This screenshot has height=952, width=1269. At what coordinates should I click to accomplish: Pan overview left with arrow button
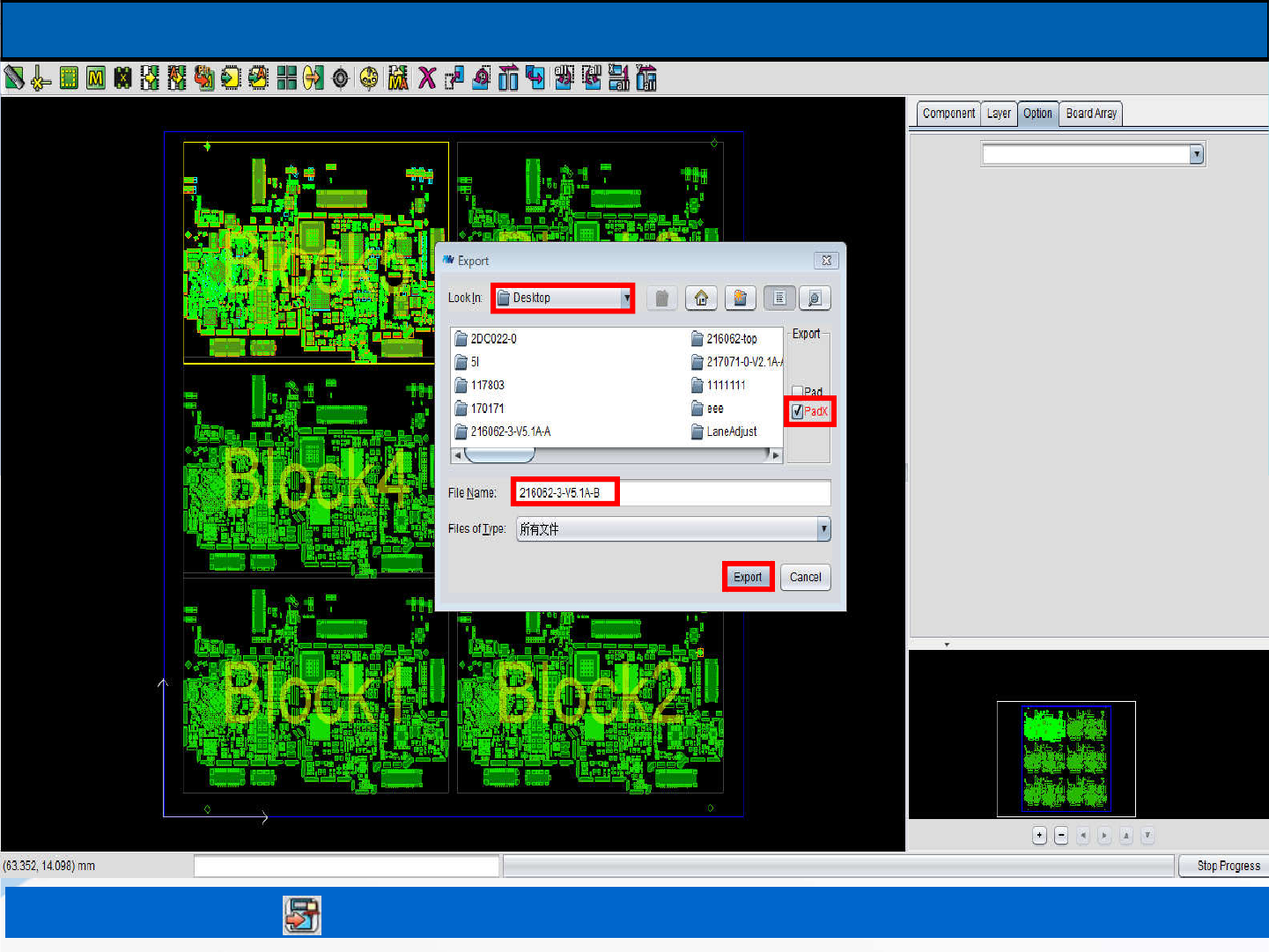[1082, 835]
